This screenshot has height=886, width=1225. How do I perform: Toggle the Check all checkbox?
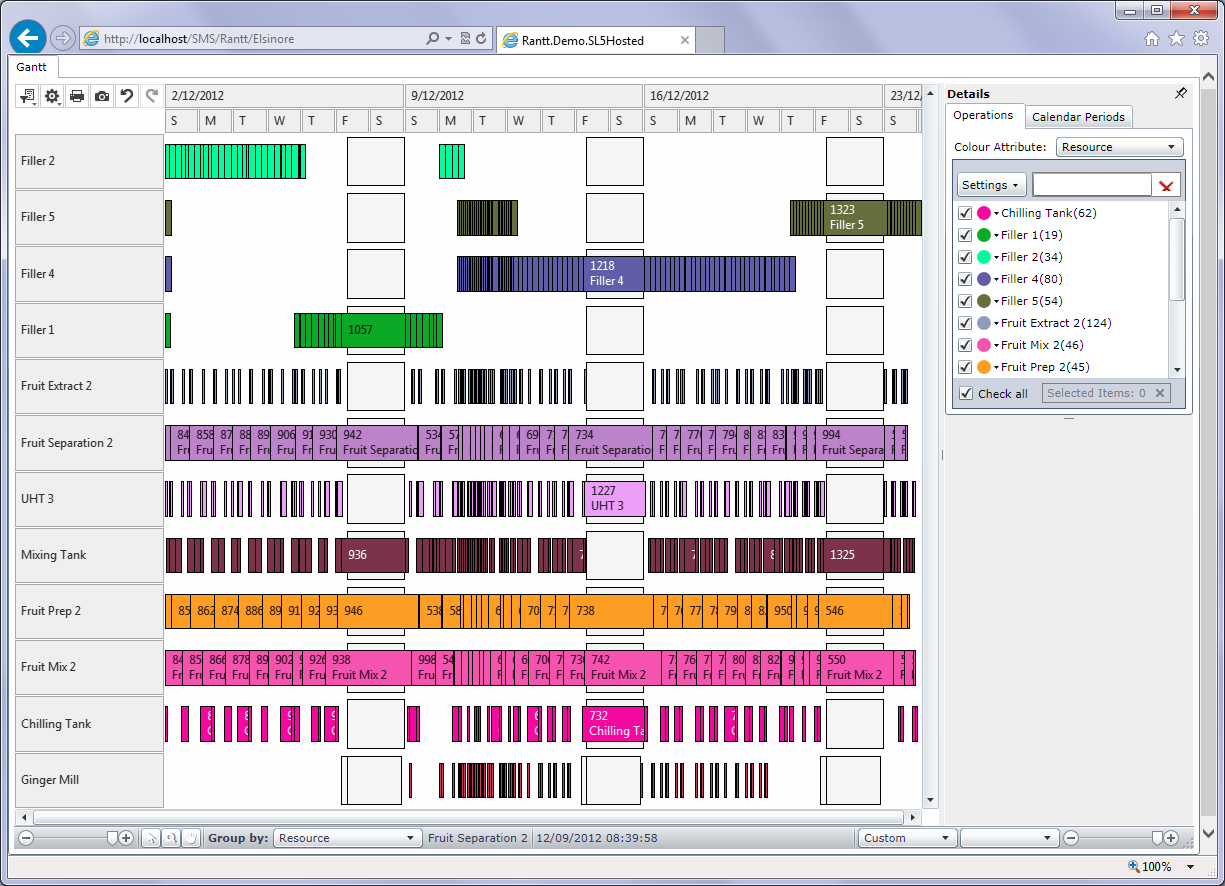coord(965,393)
